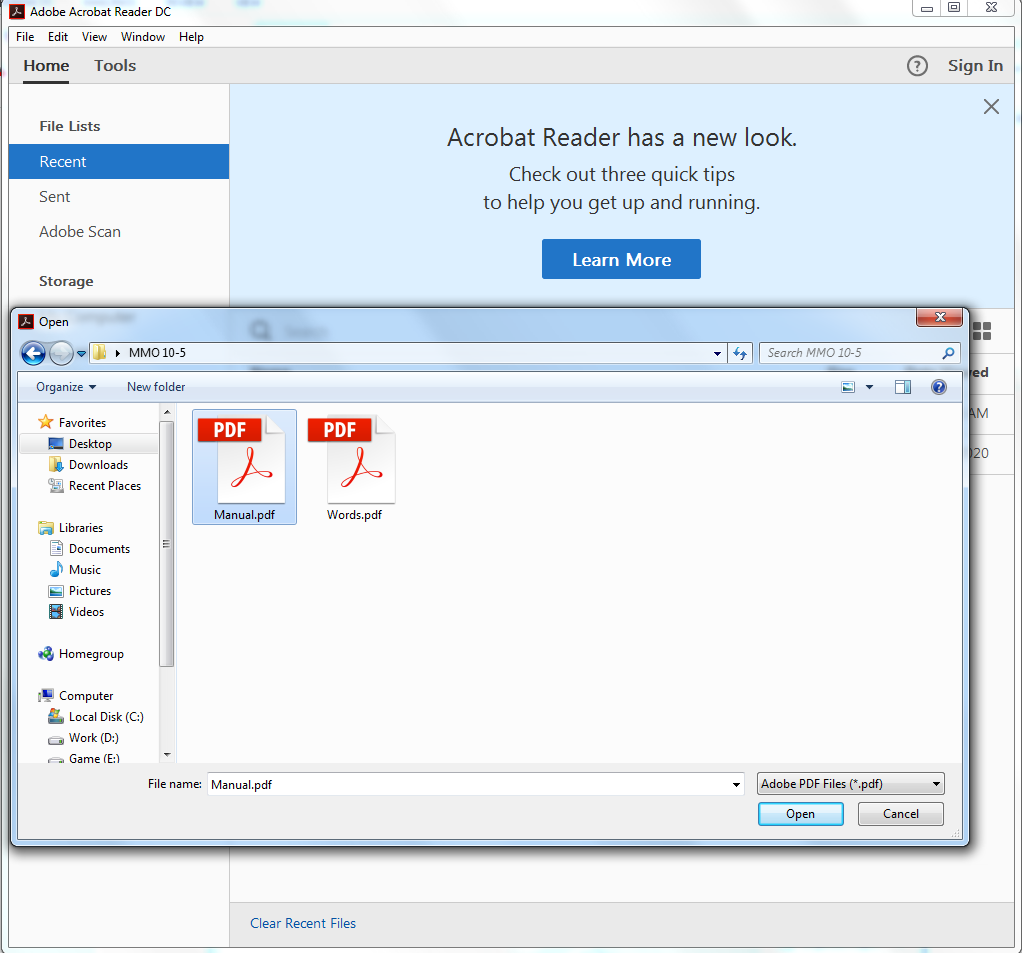
Task: Click the Videos library icon
Action: 56,611
